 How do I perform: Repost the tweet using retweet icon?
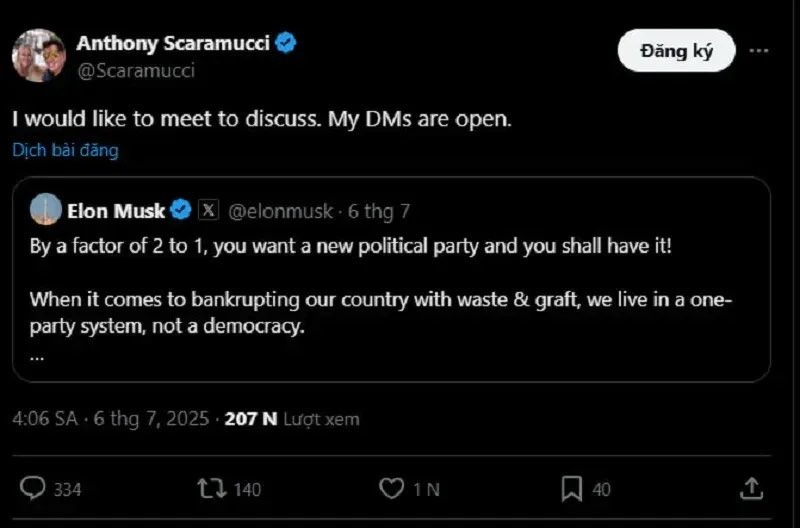point(212,488)
